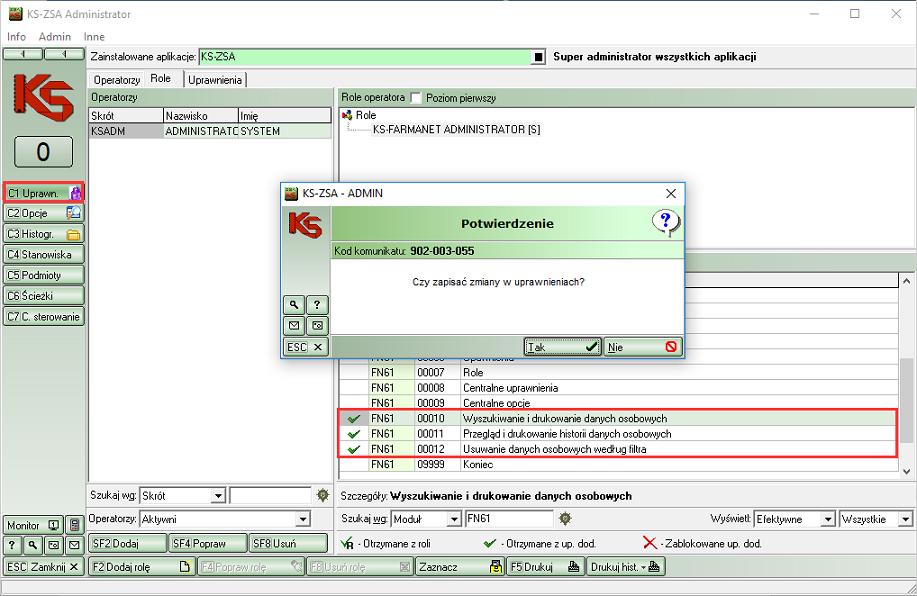Click the question mark button in the dialog's left panel
This screenshot has width=917, height=596.
click(317, 305)
